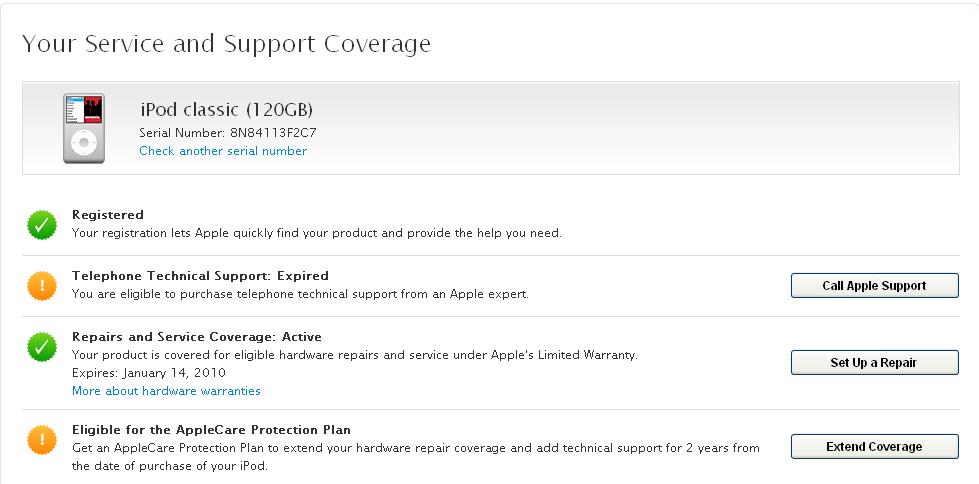979x484 pixels.
Task: Click the Call Apple Support button
Action: tap(874, 285)
